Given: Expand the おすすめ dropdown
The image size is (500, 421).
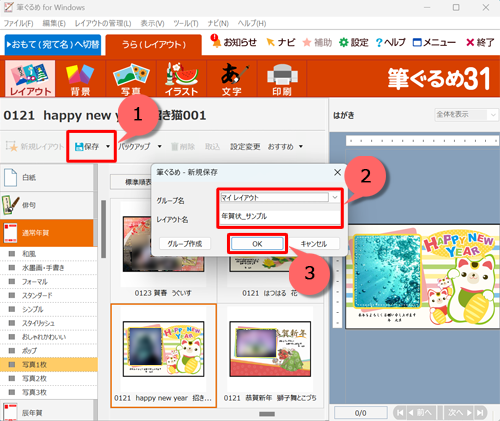Looking at the screenshot, I should pyautogui.click(x=285, y=146).
